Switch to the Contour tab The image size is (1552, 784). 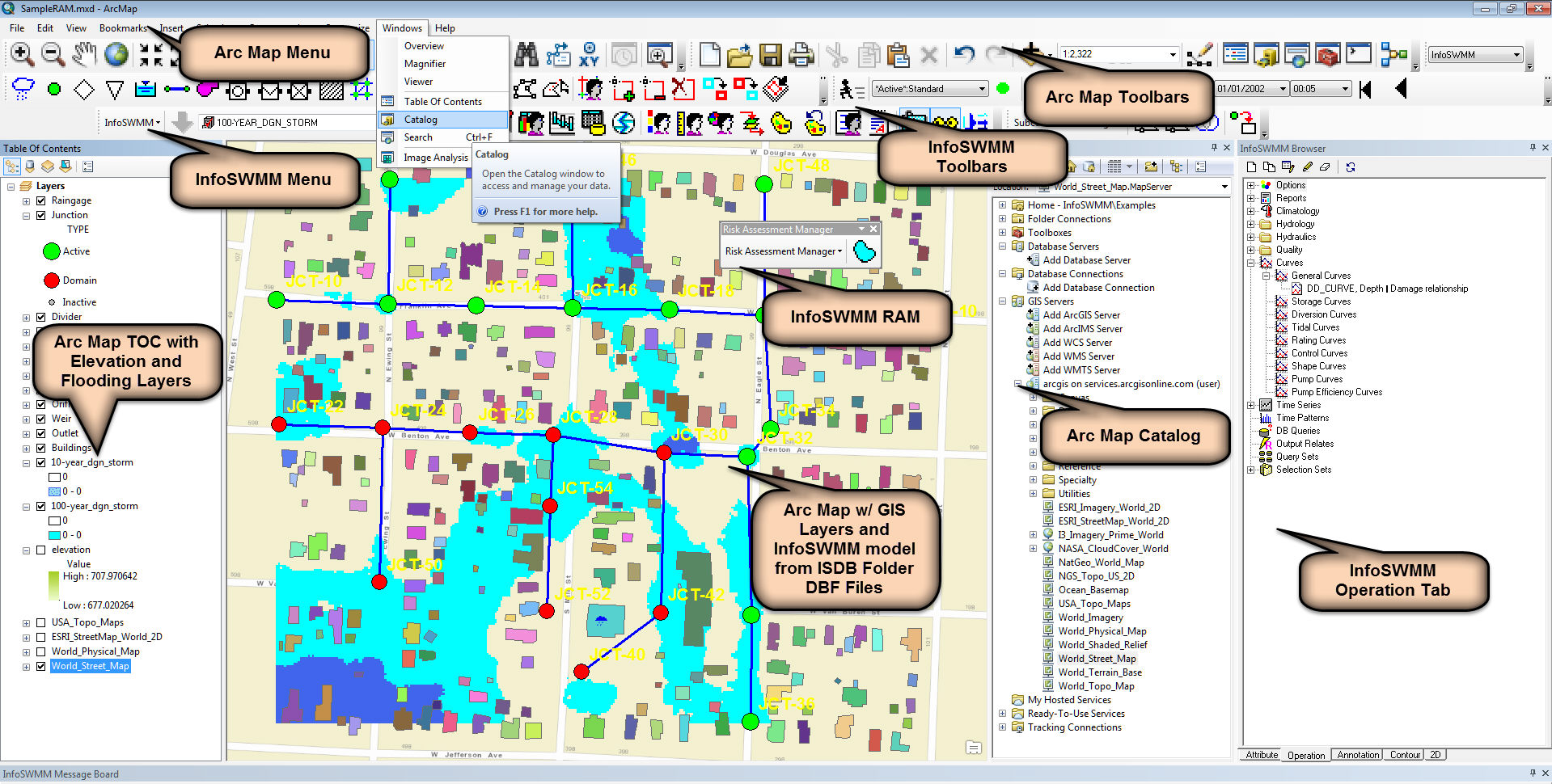[x=1405, y=755]
